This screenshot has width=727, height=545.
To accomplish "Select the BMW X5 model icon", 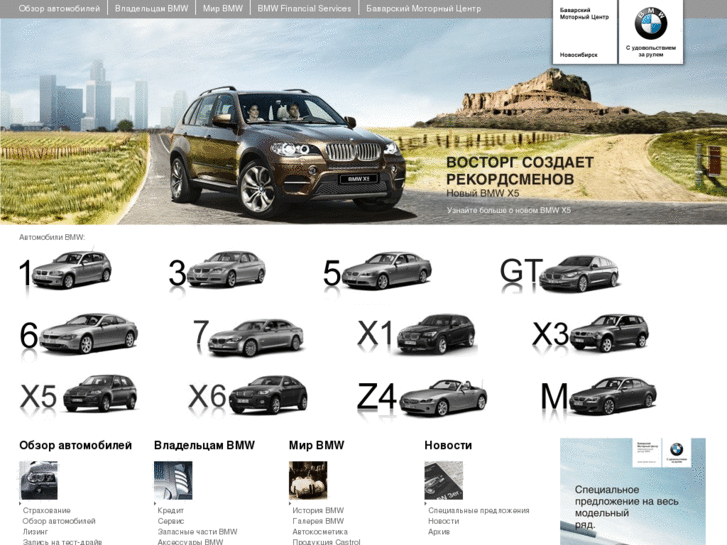I will coord(78,393).
